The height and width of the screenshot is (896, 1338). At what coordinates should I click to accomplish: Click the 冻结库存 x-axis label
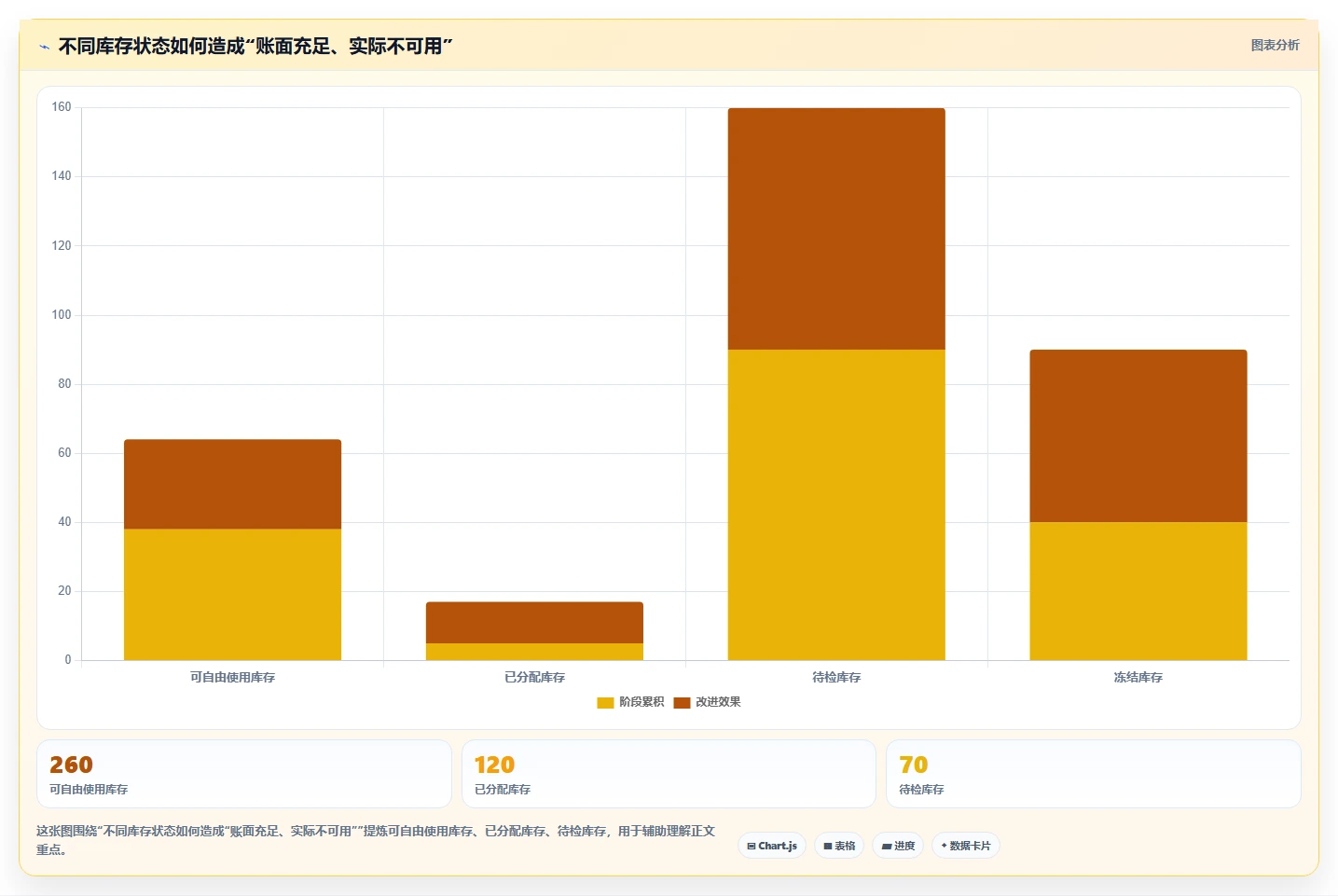pos(1138,678)
